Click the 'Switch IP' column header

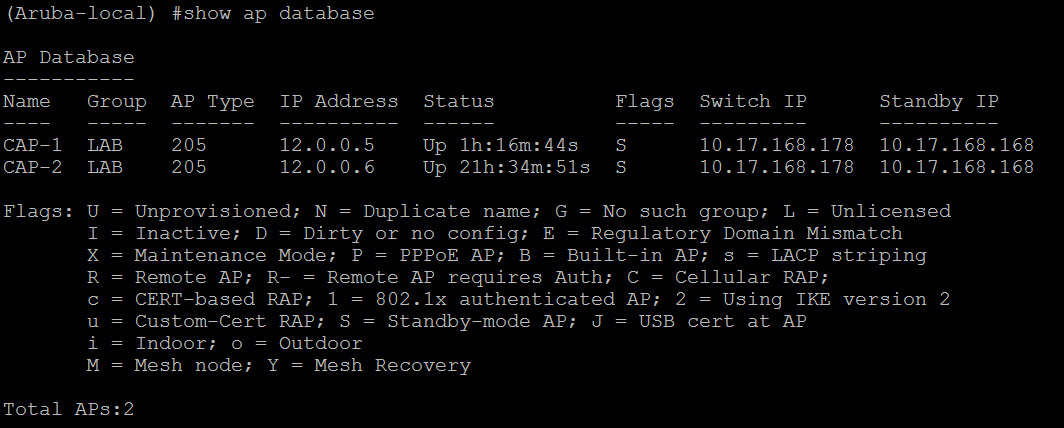click(x=753, y=102)
